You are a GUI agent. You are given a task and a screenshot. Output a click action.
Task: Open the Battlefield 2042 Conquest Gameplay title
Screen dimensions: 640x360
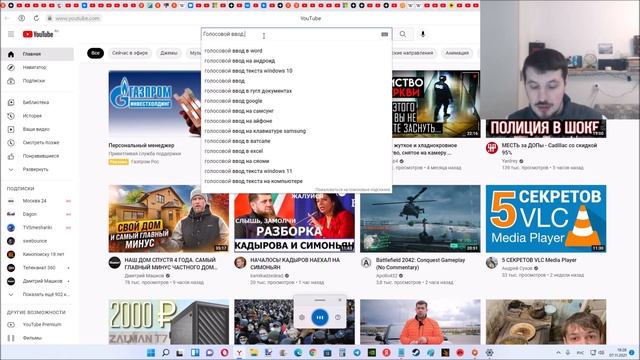click(420, 264)
